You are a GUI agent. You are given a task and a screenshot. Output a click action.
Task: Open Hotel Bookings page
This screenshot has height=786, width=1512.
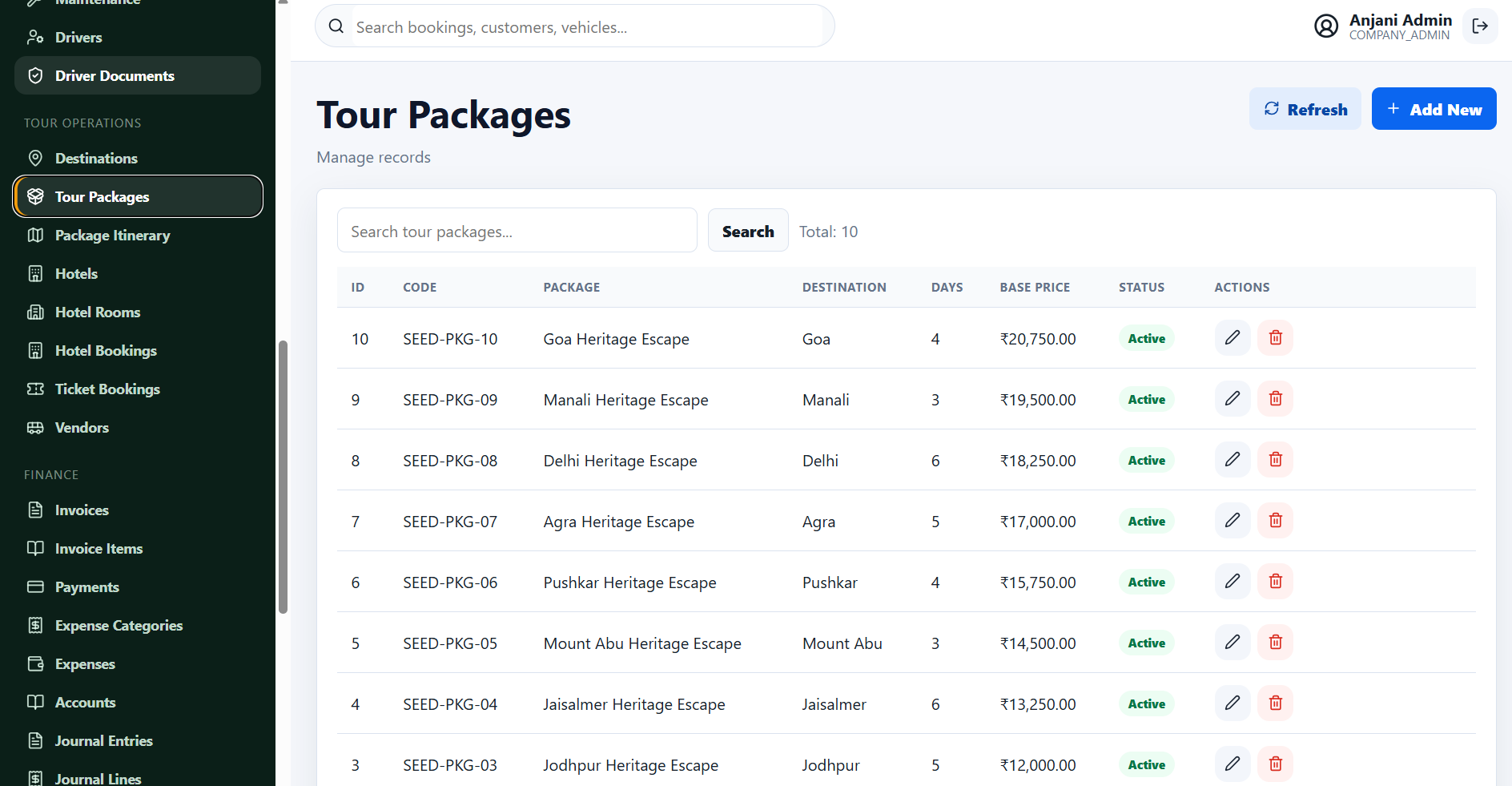coord(138,350)
